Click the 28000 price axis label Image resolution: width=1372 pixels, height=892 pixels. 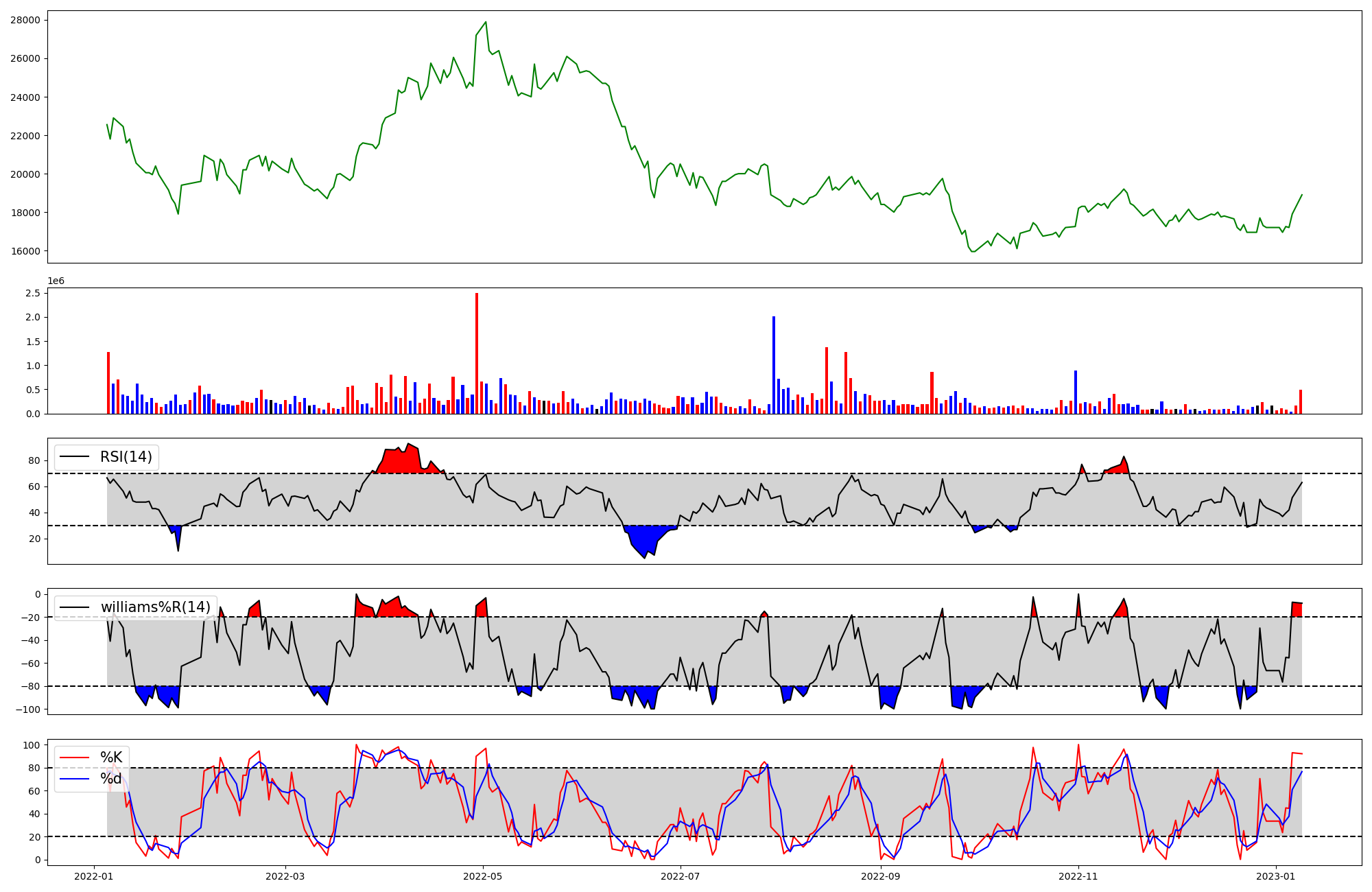[25, 20]
